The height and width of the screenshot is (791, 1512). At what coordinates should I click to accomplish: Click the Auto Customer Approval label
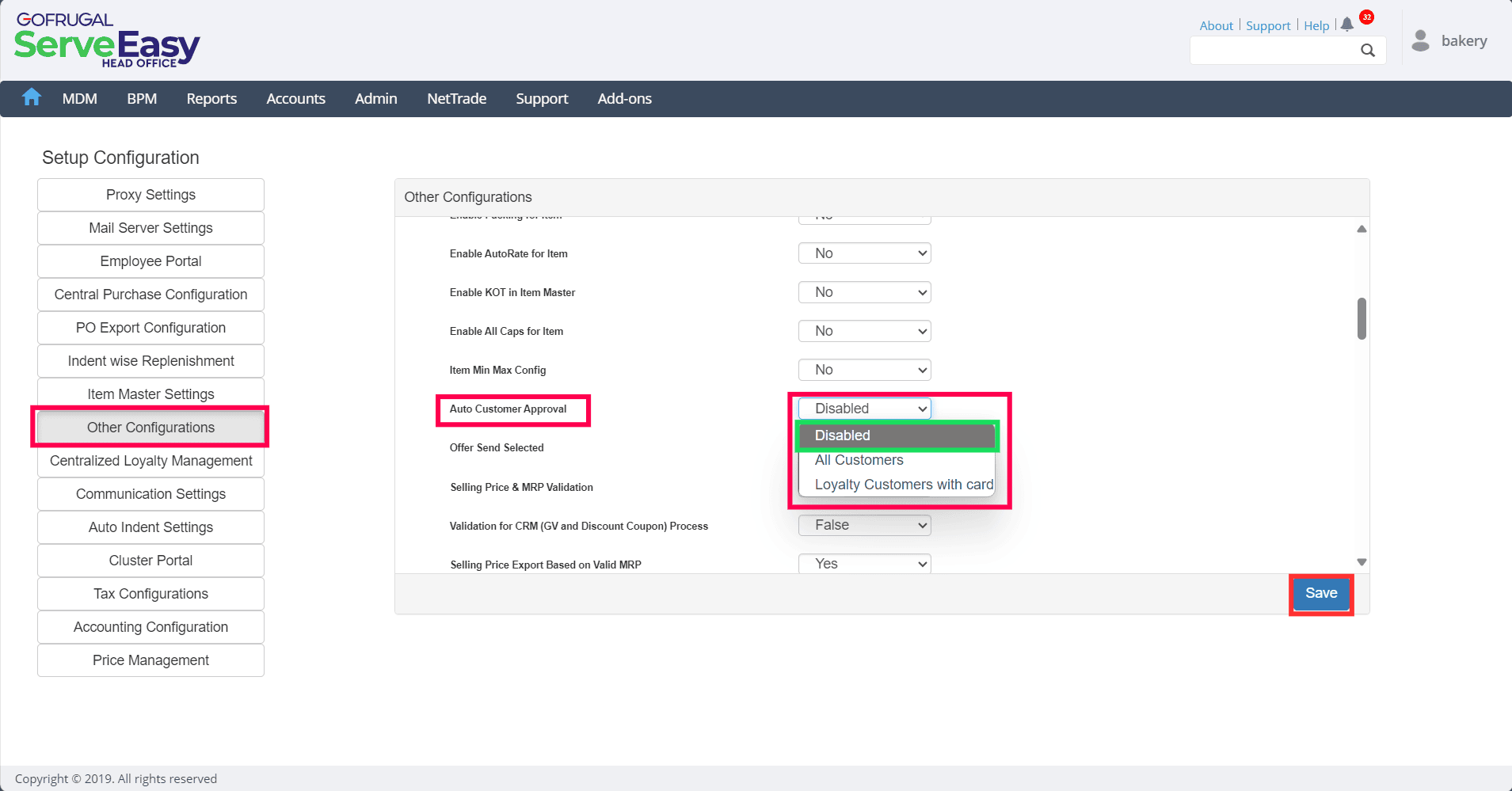508,409
